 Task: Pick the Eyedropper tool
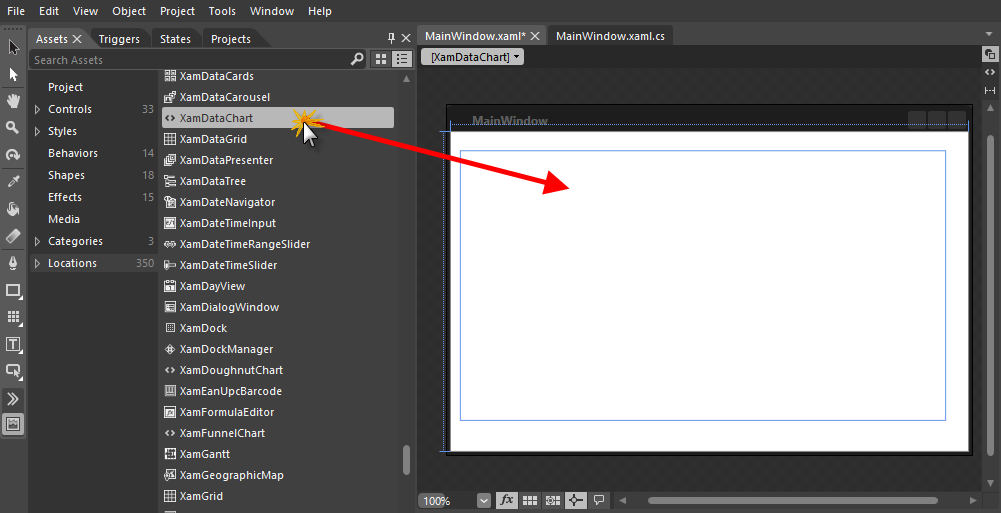click(13, 182)
